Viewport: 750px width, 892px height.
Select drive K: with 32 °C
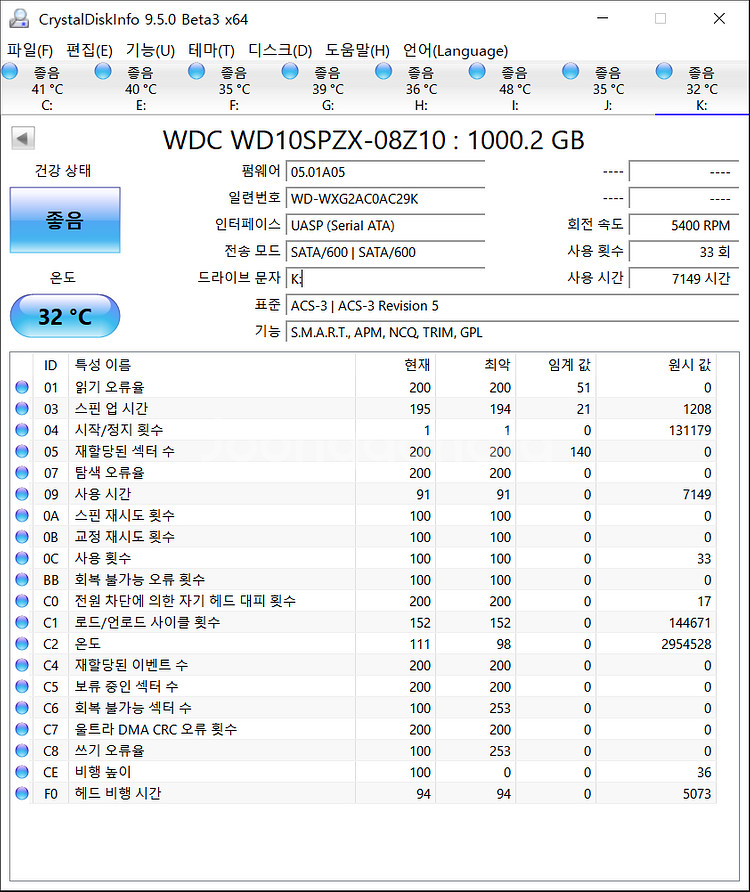click(x=701, y=88)
